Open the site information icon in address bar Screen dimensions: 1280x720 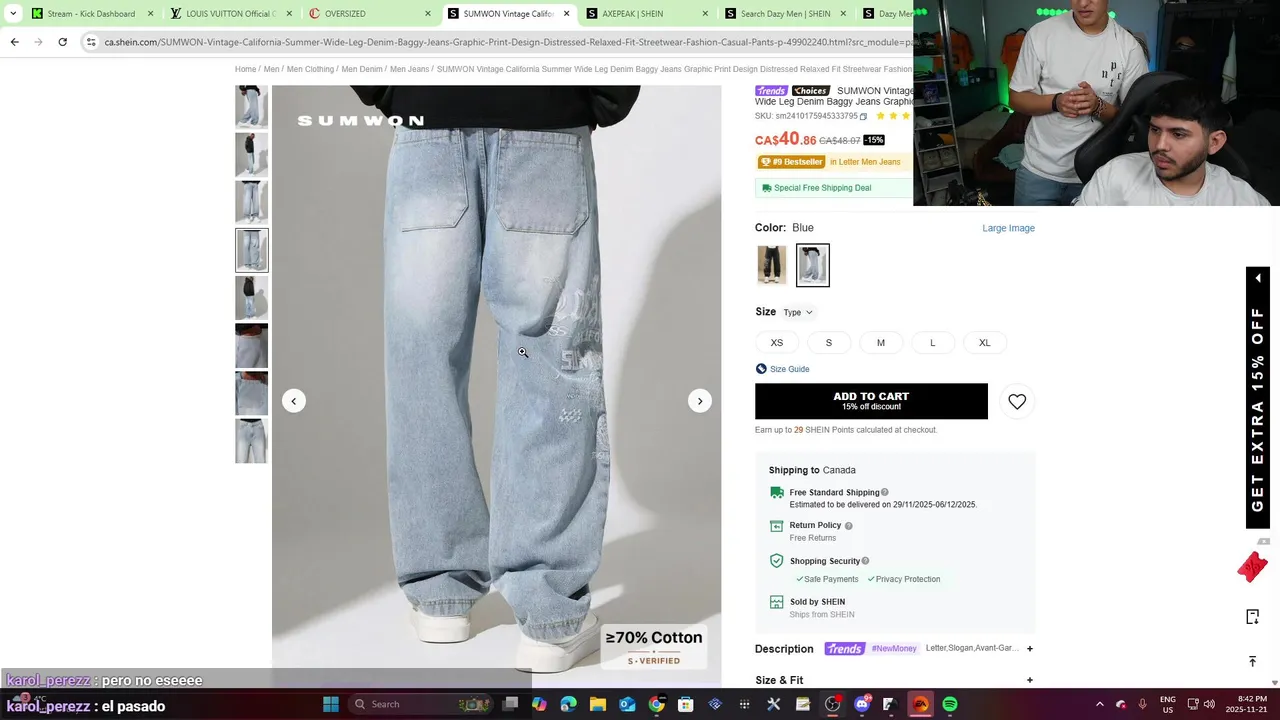(91, 42)
